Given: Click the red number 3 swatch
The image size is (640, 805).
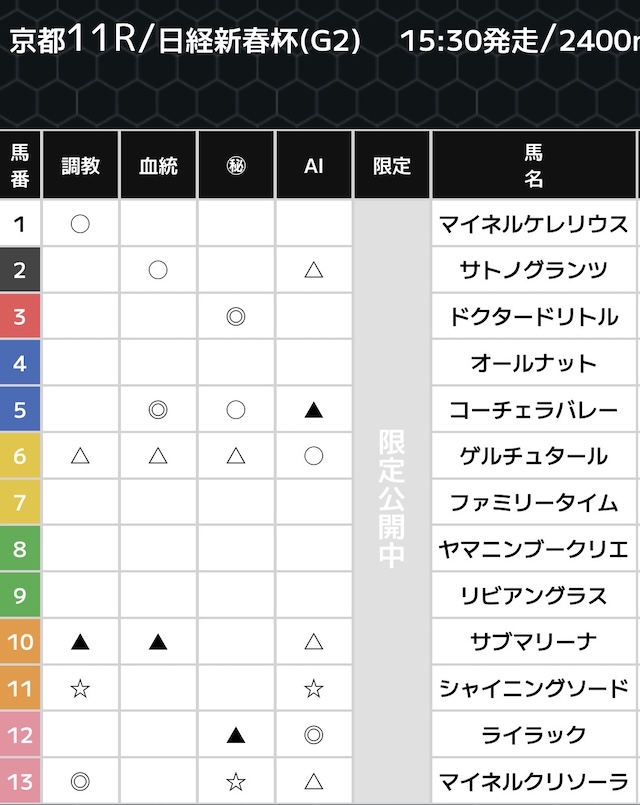Looking at the screenshot, I should [20, 317].
